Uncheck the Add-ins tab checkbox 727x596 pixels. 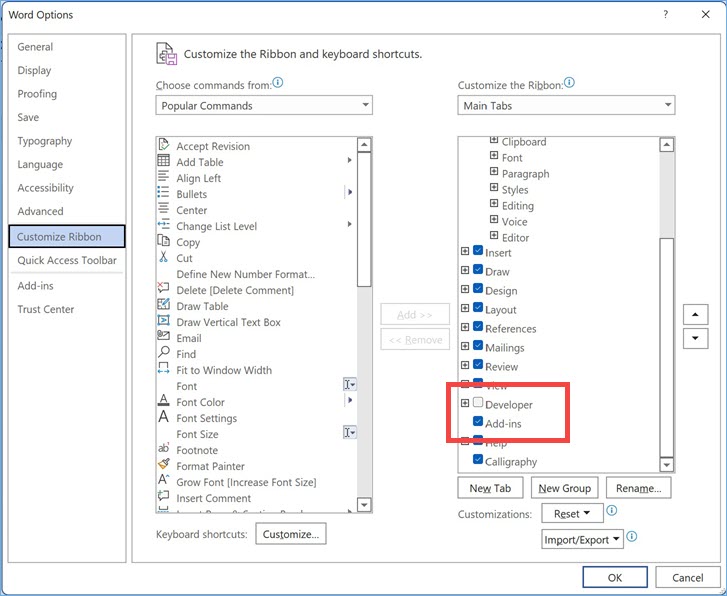coord(478,424)
